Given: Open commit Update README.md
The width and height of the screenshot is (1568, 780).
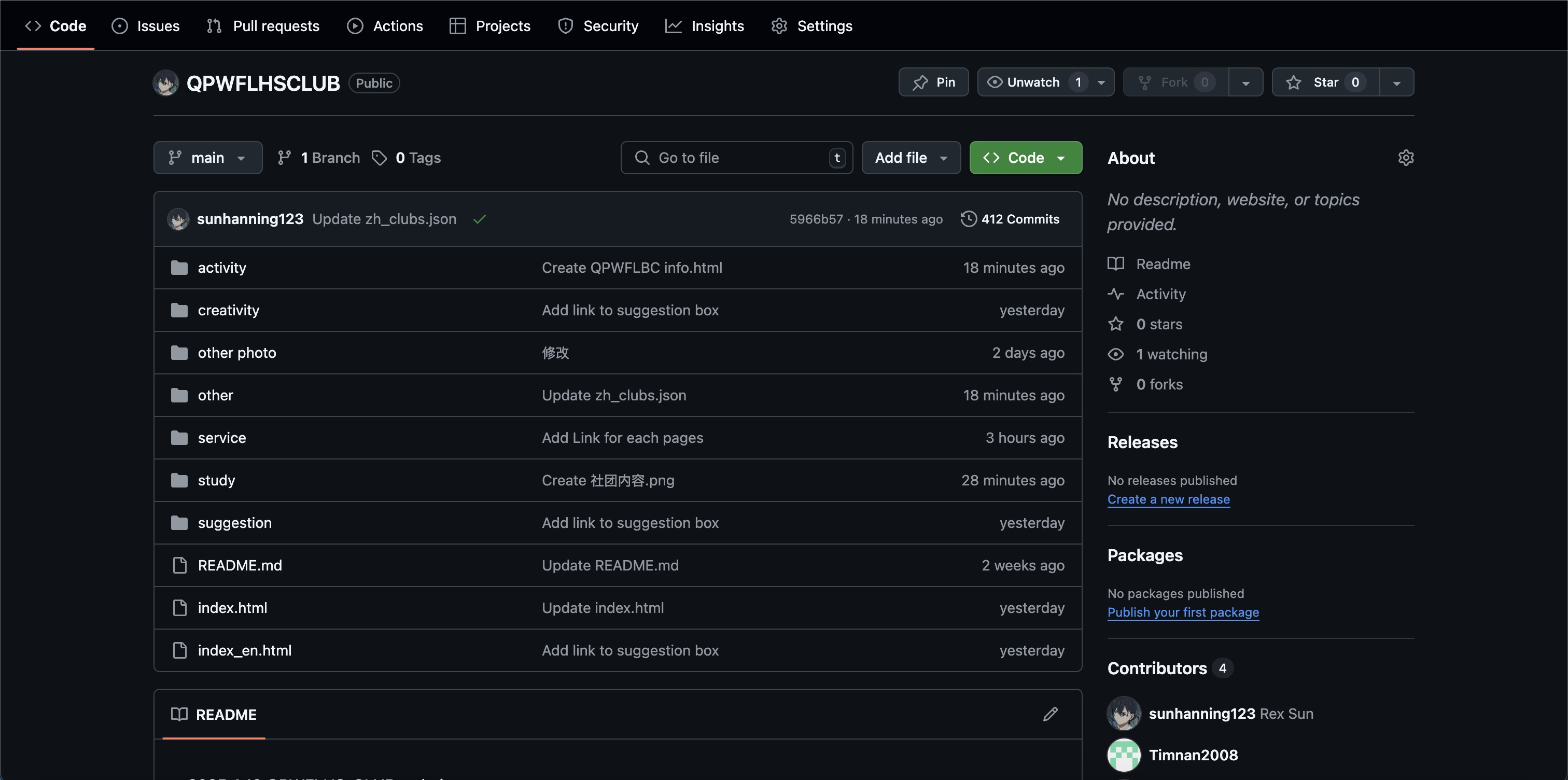Looking at the screenshot, I should pyautogui.click(x=610, y=566).
